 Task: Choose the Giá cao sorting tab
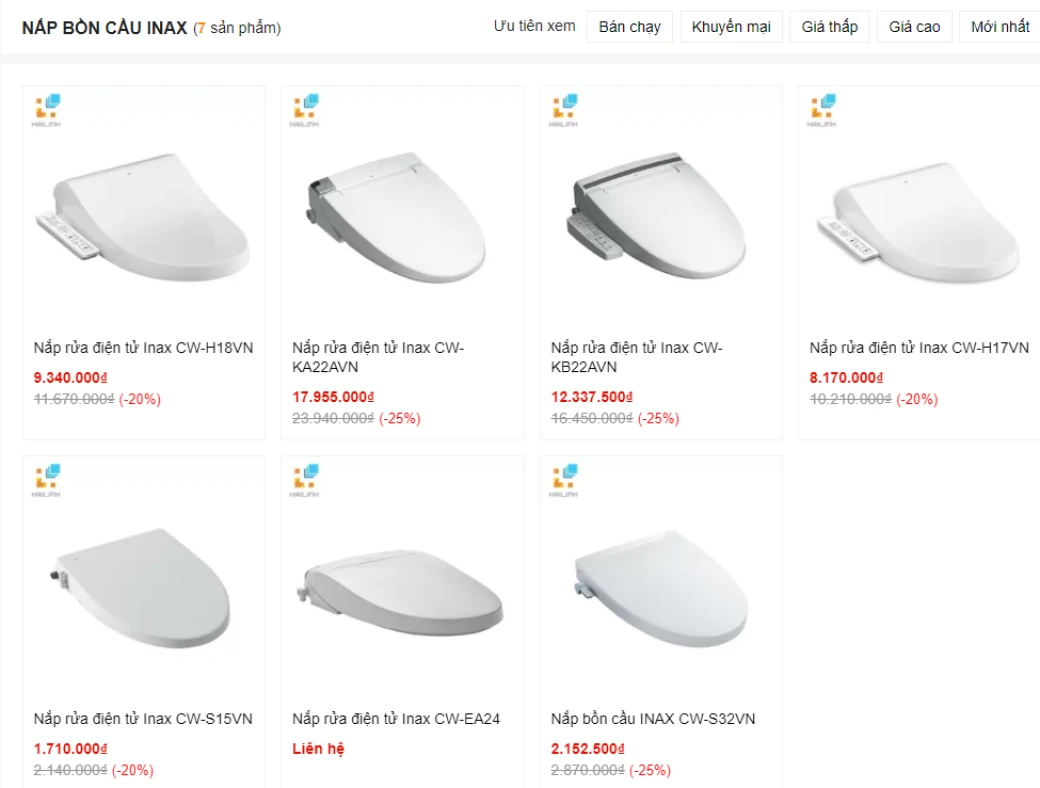click(x=915, y=27)
